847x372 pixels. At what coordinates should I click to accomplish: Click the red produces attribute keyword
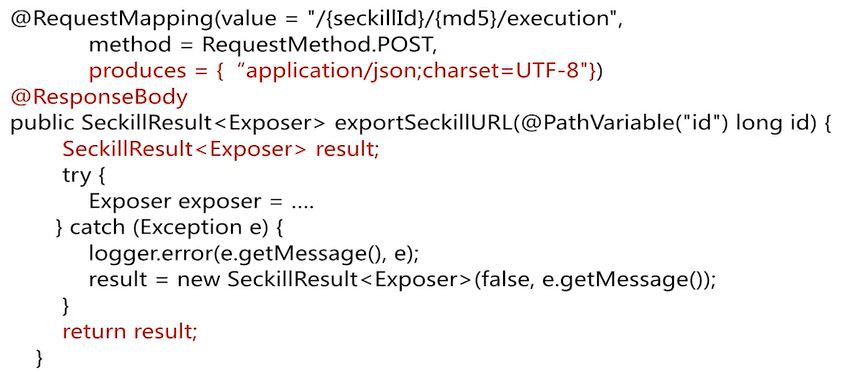[x=137, y=72]
